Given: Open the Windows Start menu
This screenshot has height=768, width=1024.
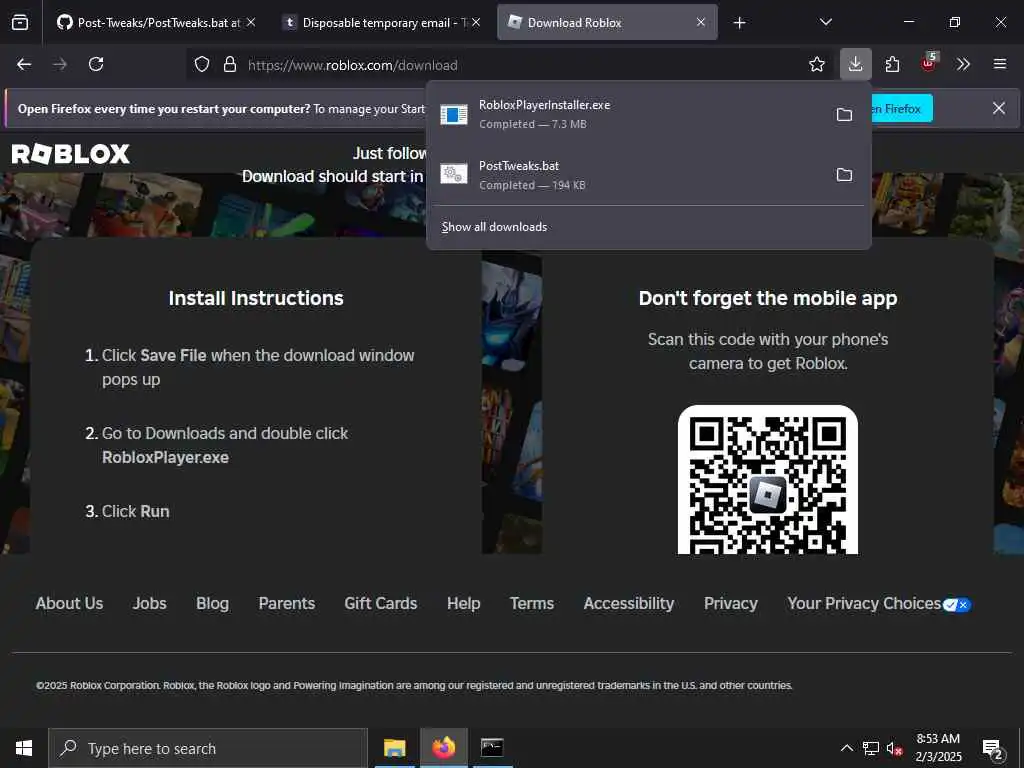Looking at the screenshot, I should pyautogui.click(x=24, y=748).
